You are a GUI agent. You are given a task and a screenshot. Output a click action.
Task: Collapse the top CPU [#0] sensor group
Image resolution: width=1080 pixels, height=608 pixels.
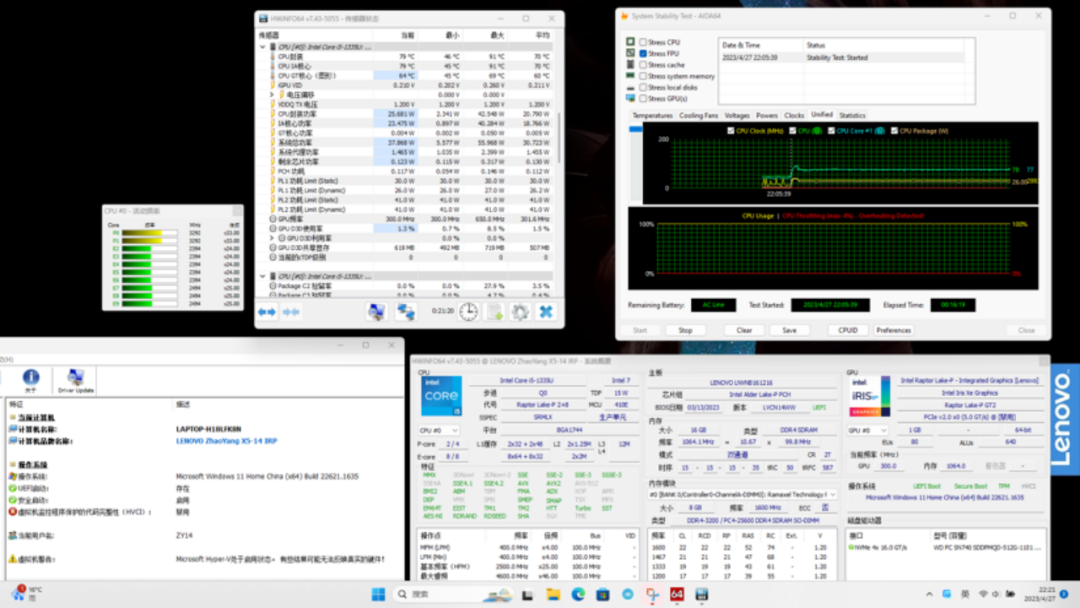click(263, 47)
